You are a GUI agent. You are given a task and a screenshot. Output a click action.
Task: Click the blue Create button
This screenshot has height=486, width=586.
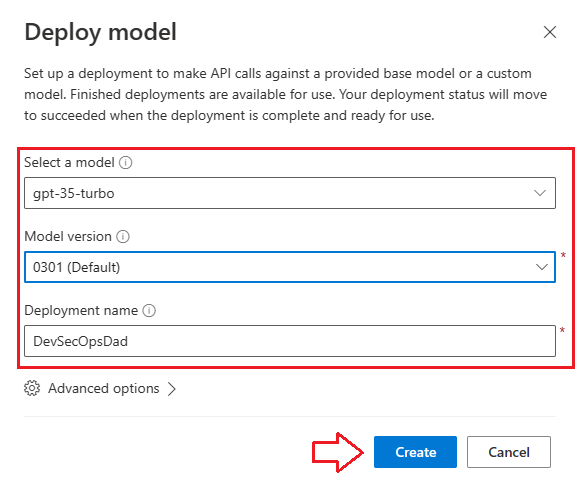click(415, 452)
